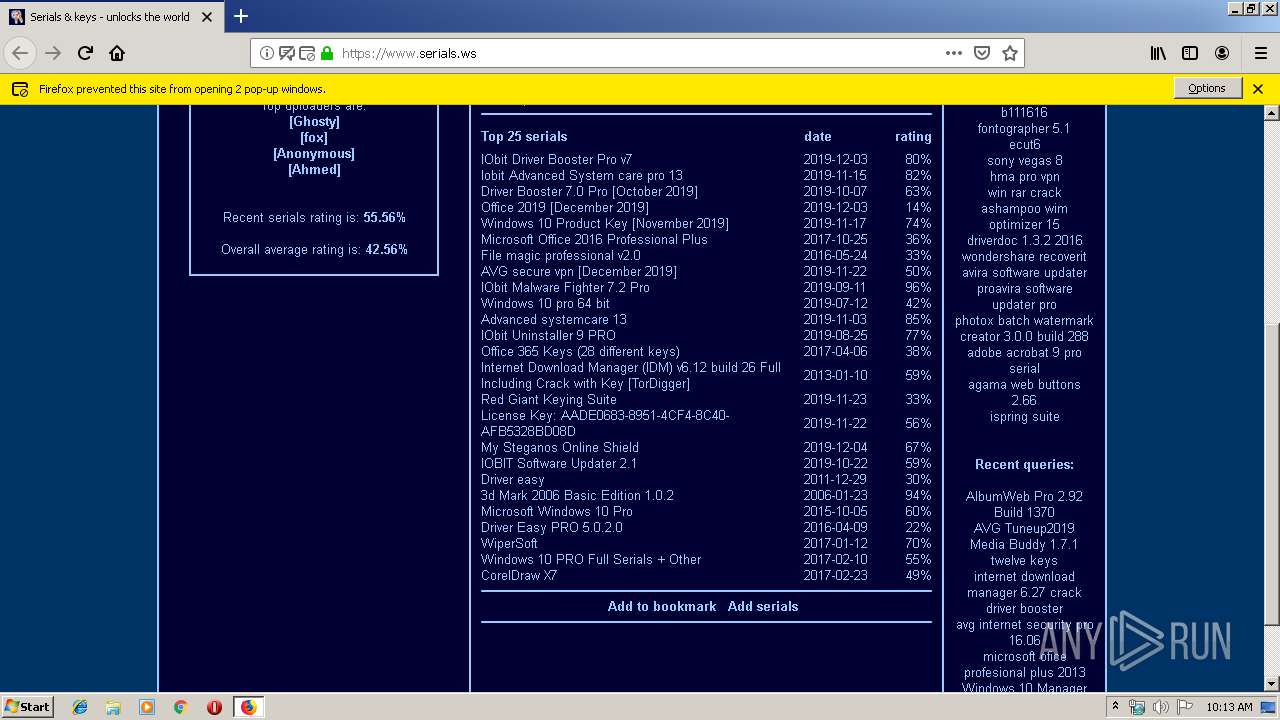The width and height of the screenshot is (1280, 720).
Task: Click Add to bookmark link
Action: pyautogui.click(x=662, y=606)
